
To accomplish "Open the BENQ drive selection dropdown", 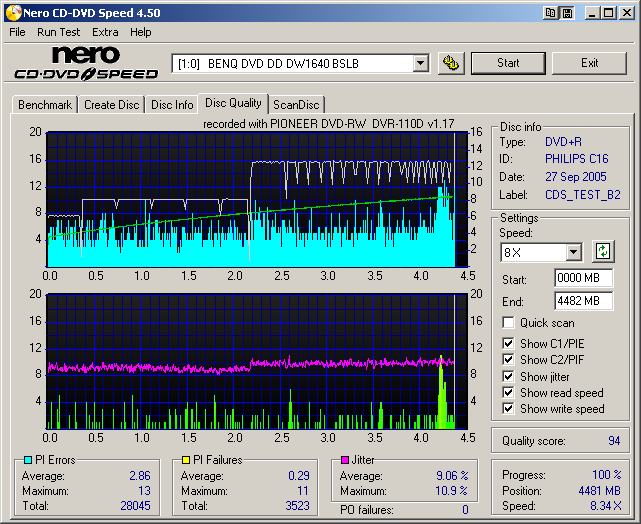I will (420, 64).
